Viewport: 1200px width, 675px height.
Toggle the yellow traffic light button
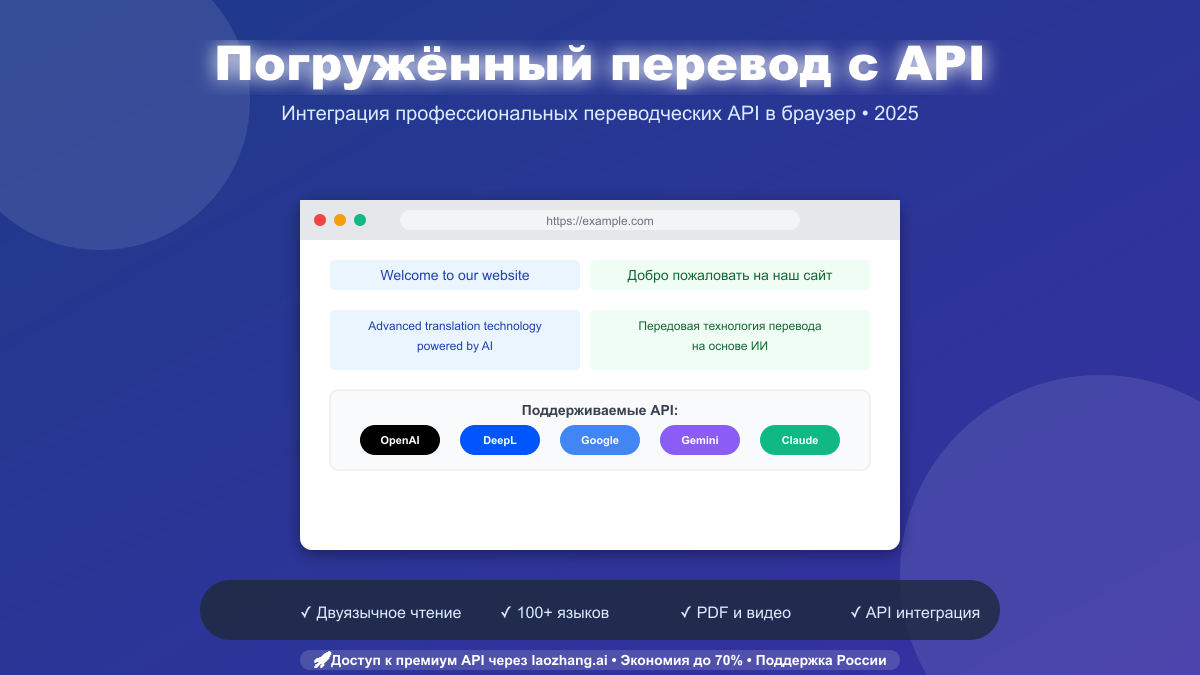tap(340, 219)
